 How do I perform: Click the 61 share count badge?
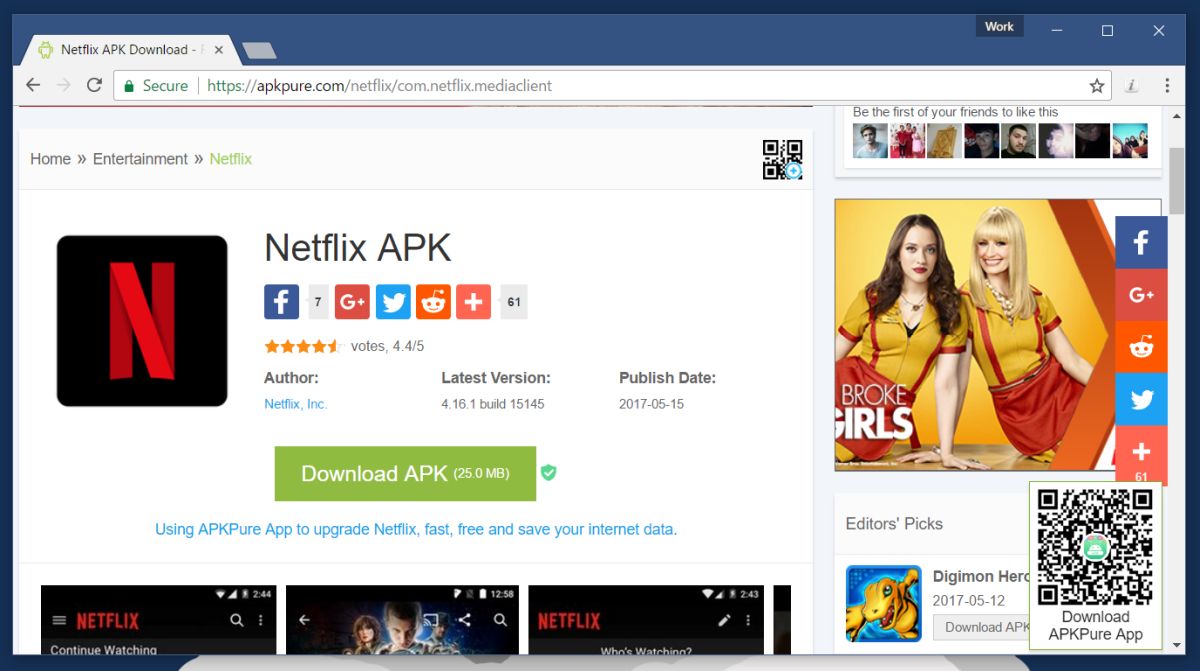[514, 302]
